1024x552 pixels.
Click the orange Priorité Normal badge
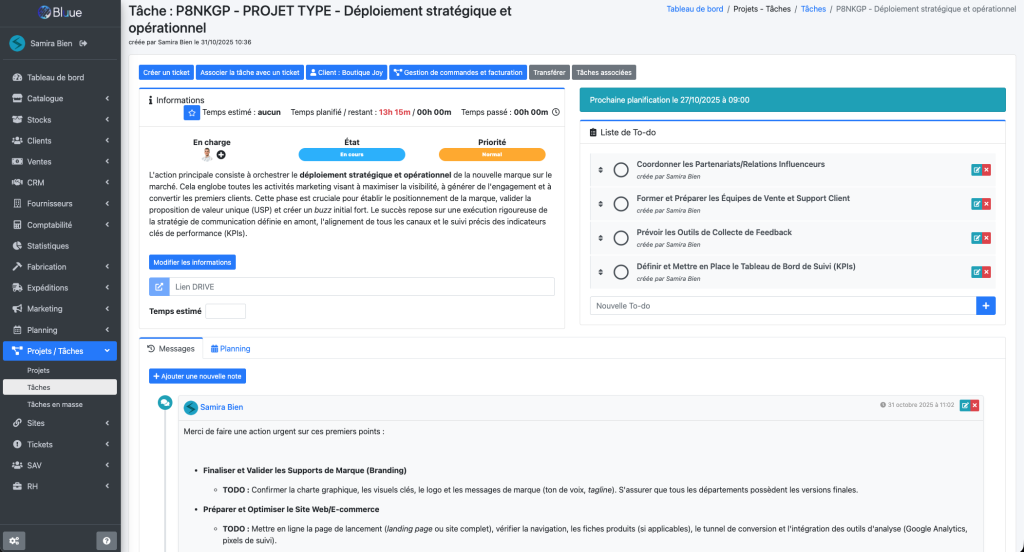coord(492,155)
